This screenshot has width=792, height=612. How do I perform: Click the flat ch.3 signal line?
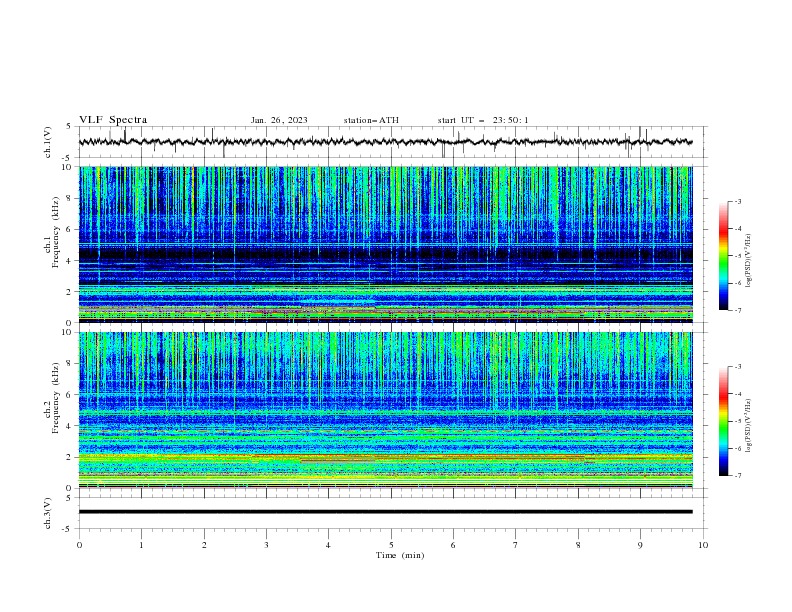(x=385, y=512)
